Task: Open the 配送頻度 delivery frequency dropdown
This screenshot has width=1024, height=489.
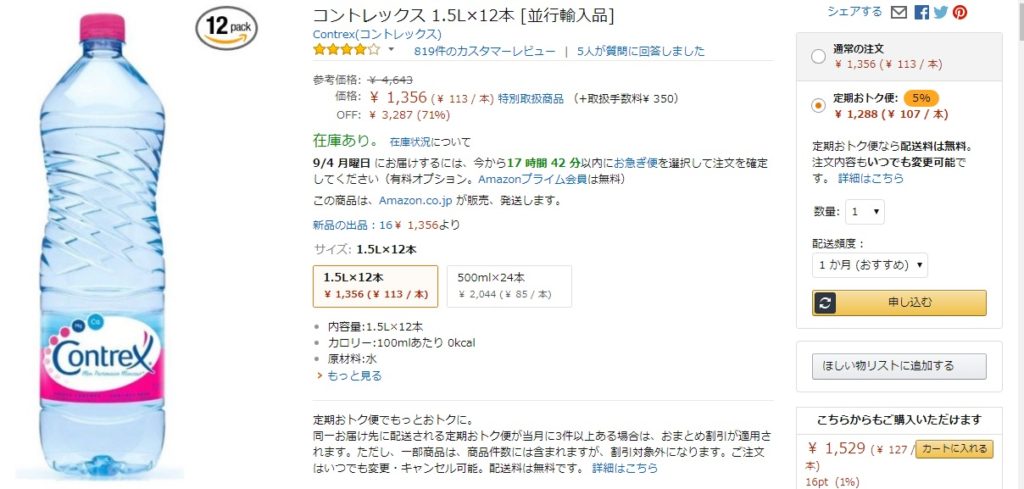Action: click(x=870, y=266)
